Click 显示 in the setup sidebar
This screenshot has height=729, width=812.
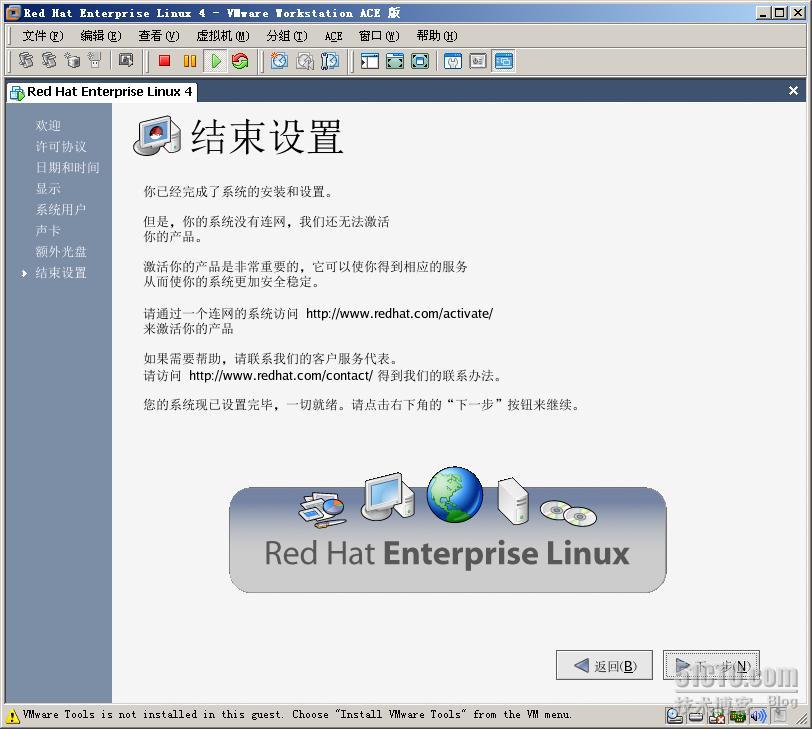48,188
